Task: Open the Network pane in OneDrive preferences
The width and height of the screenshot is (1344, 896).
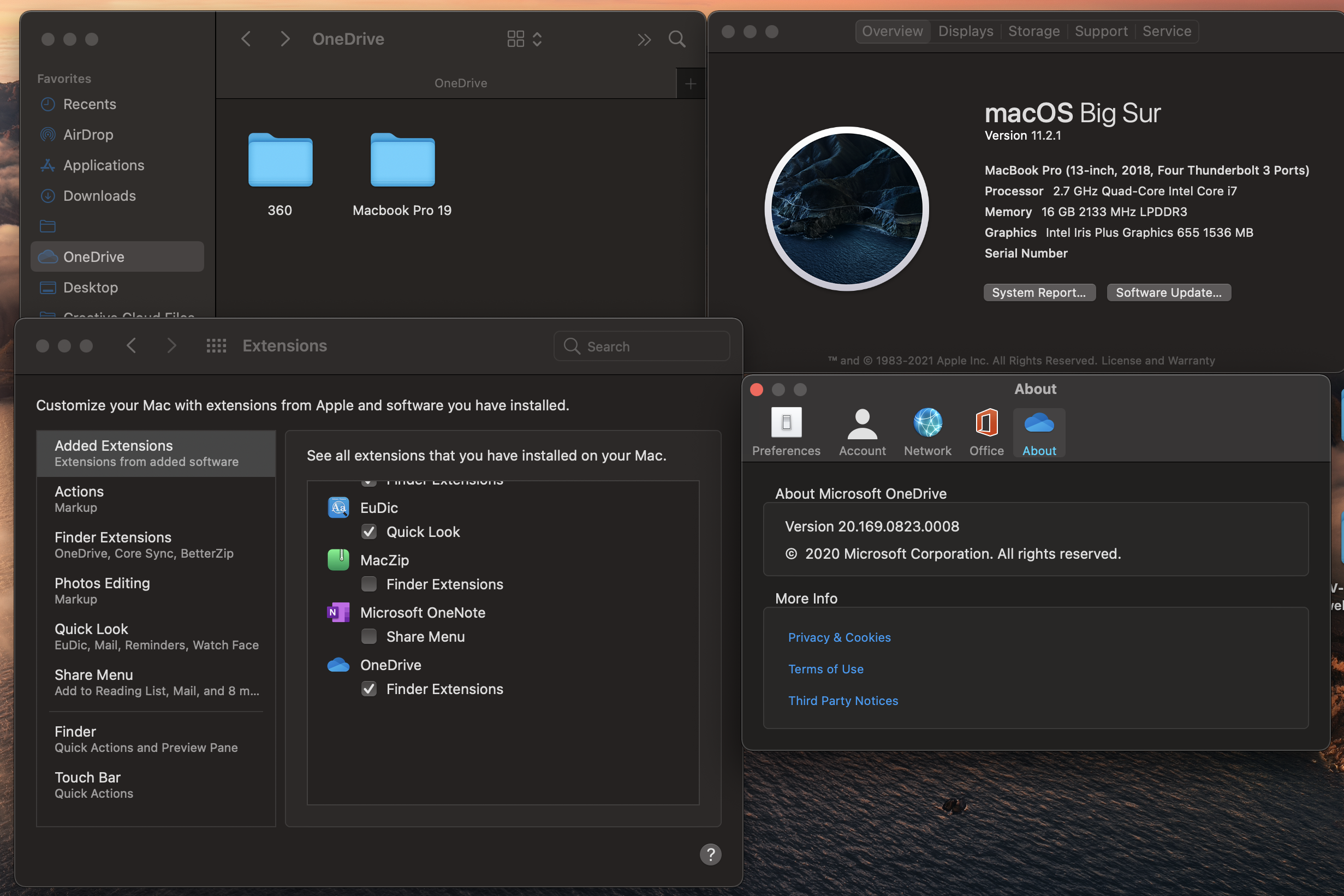Action: (927, 432)
